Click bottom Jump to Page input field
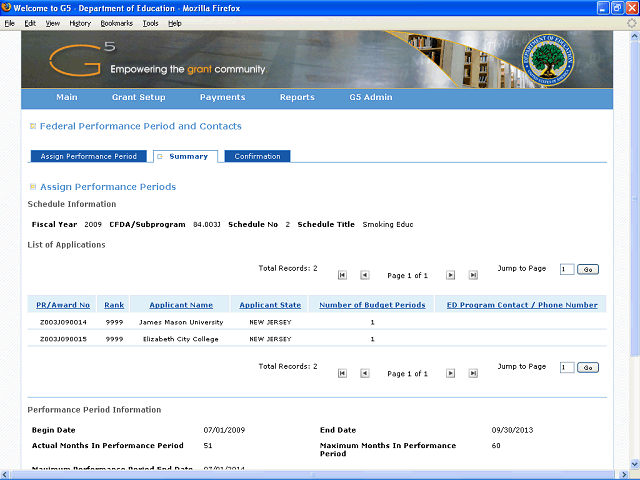 tap(567, 367)
